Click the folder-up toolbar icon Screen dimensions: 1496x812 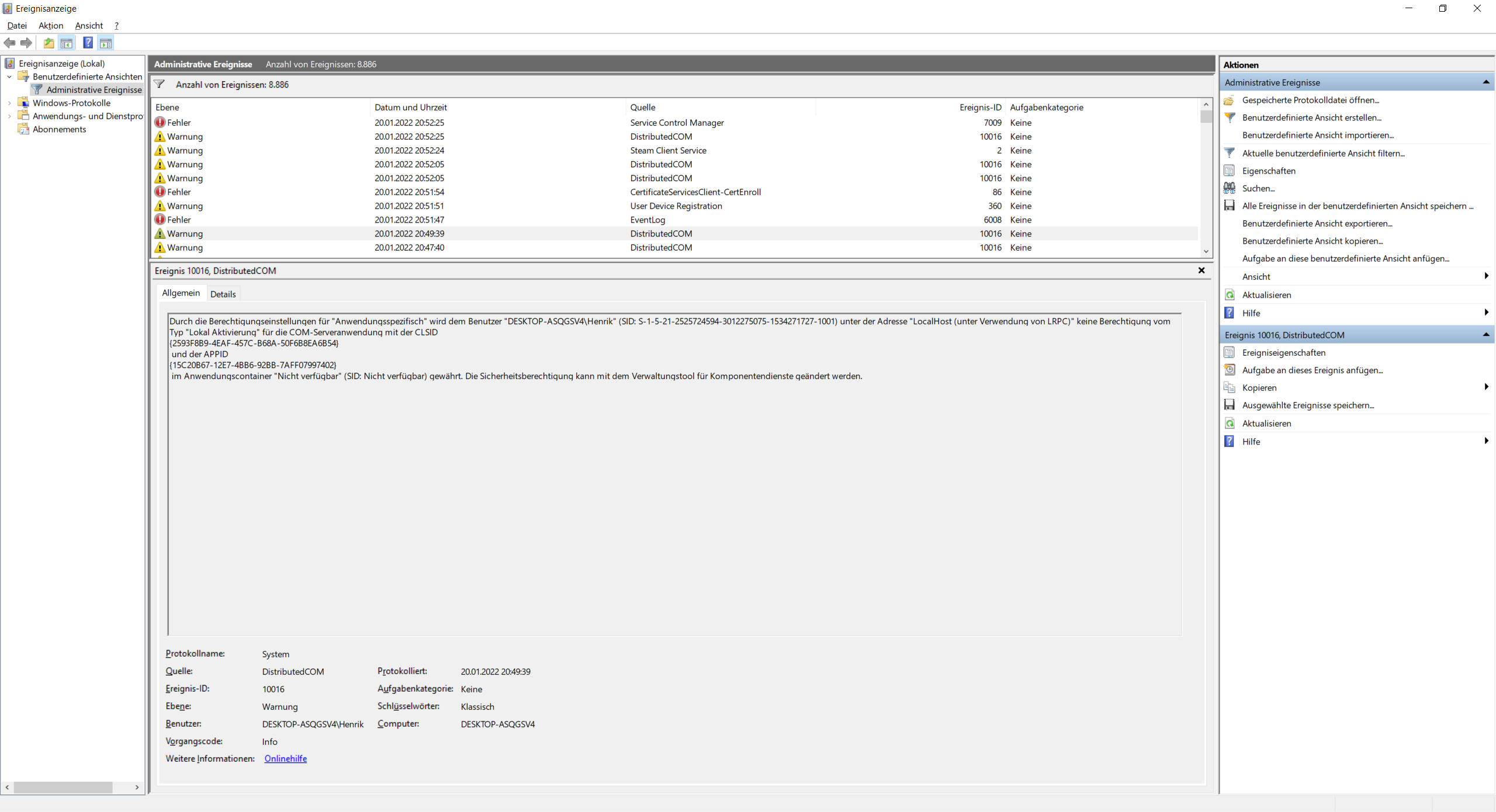(x=49, y=43)
